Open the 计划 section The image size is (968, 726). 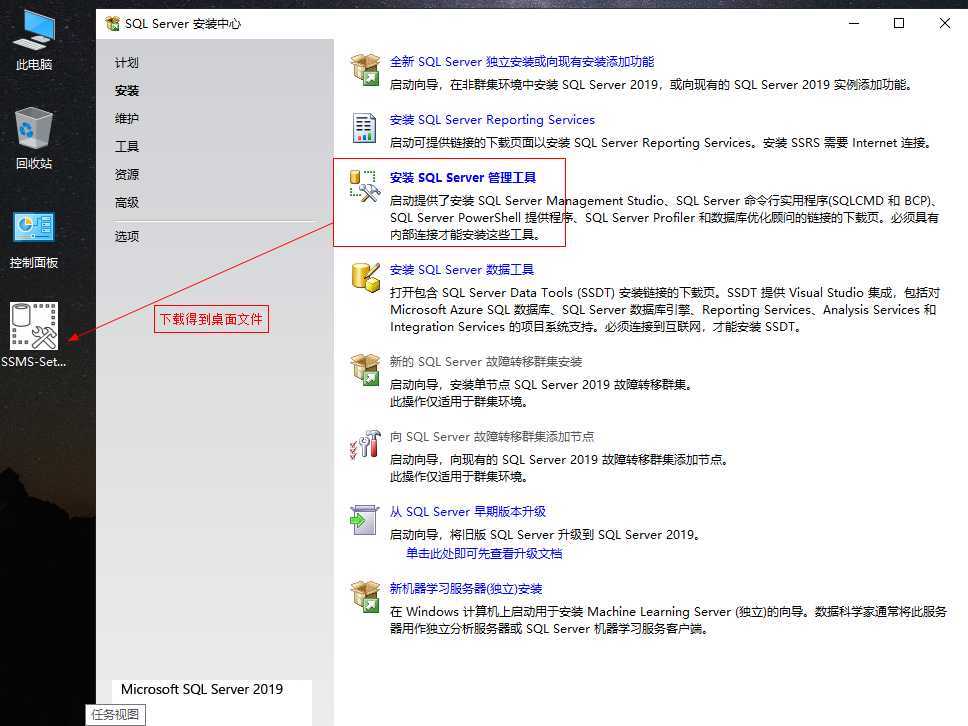click(127, 63)
